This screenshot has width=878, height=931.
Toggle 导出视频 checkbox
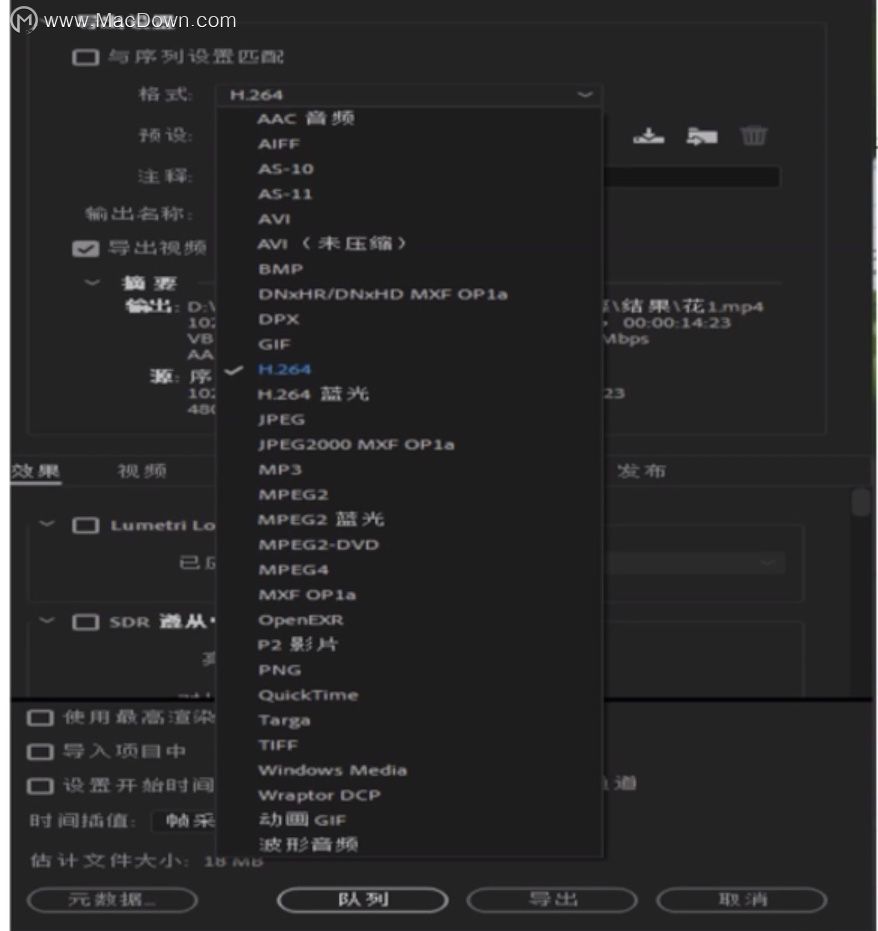pos(85,249)
